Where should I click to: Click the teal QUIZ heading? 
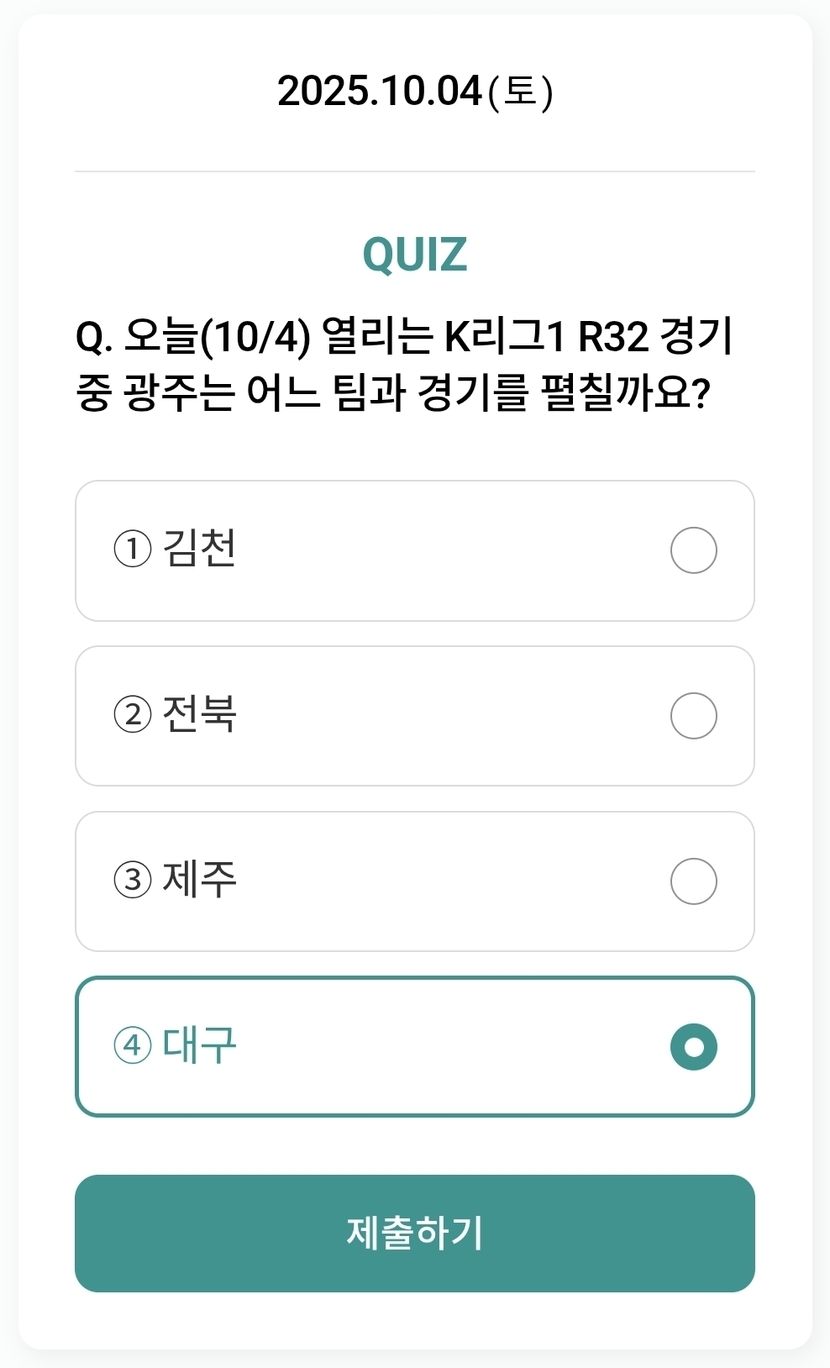(414, 255)
